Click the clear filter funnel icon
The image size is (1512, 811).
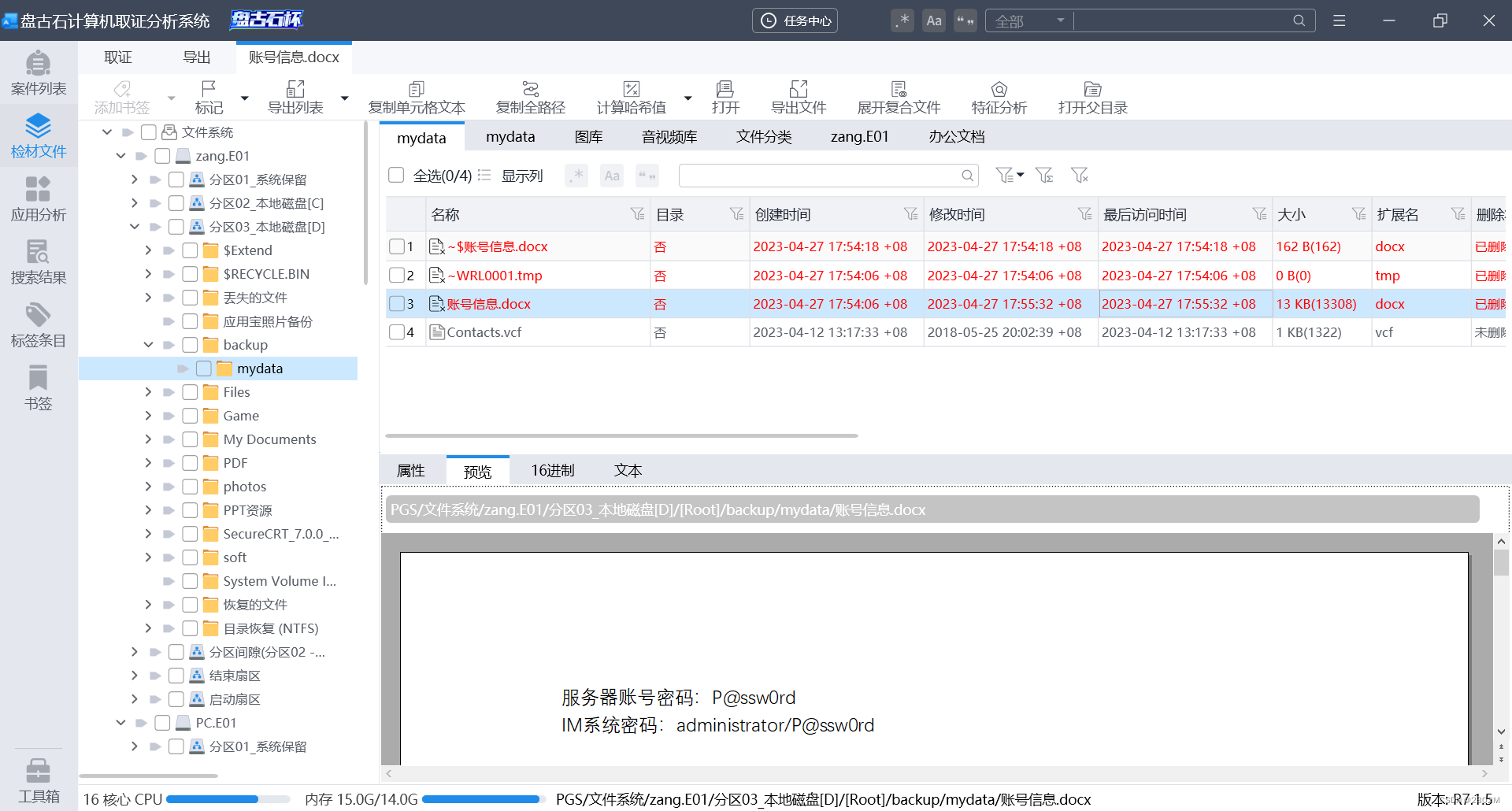pos(1080,176)
